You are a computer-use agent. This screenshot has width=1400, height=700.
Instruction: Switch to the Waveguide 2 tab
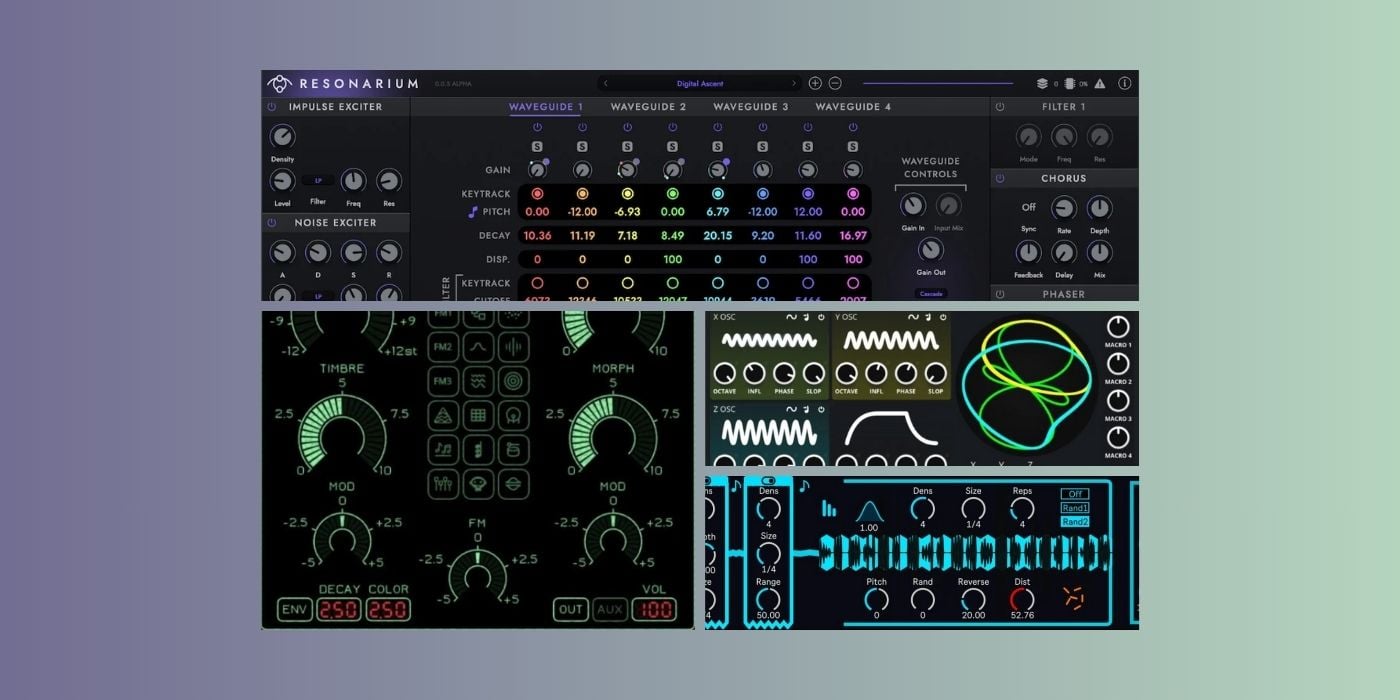648,107
